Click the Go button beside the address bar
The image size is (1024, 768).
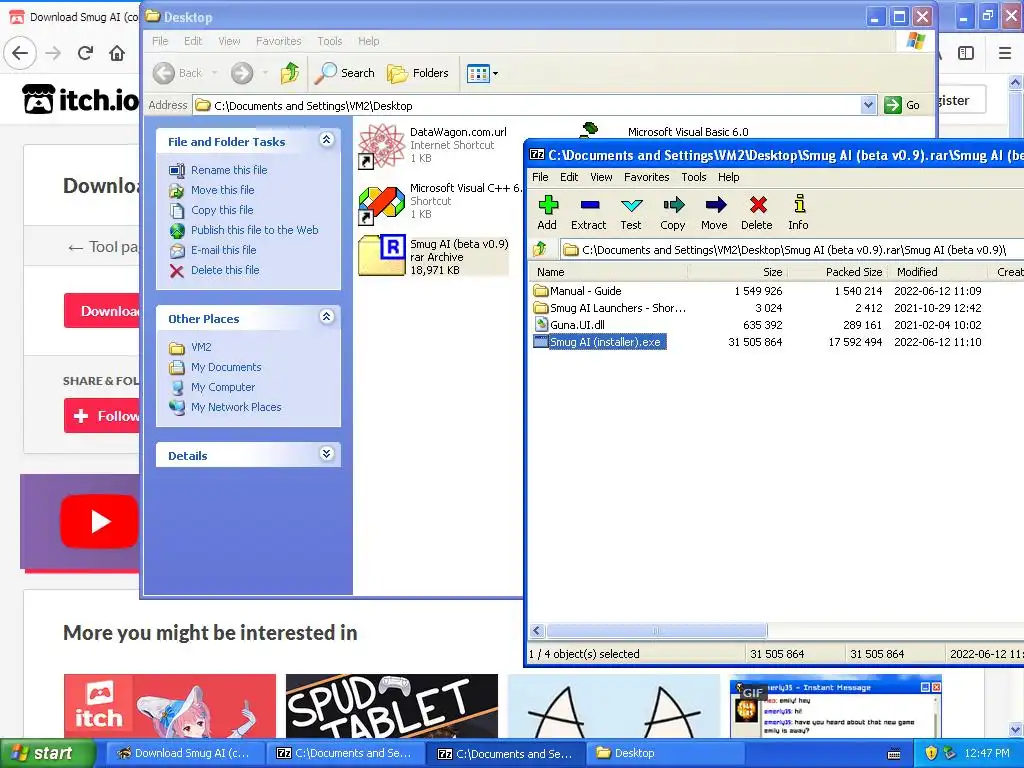[903, 105]
